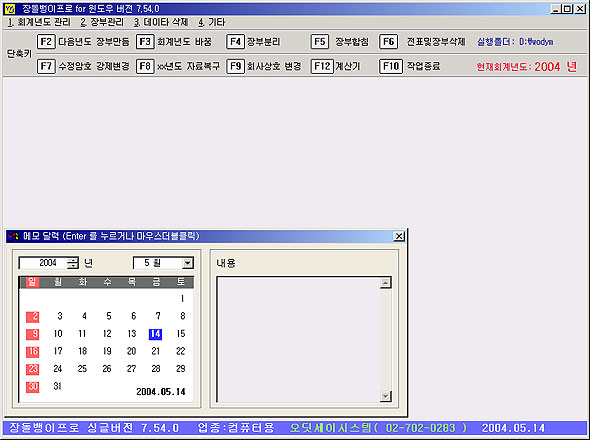Select Sunday 16 in the calendar
This screenshot has height=440, width=590.
tap(32, 352)
